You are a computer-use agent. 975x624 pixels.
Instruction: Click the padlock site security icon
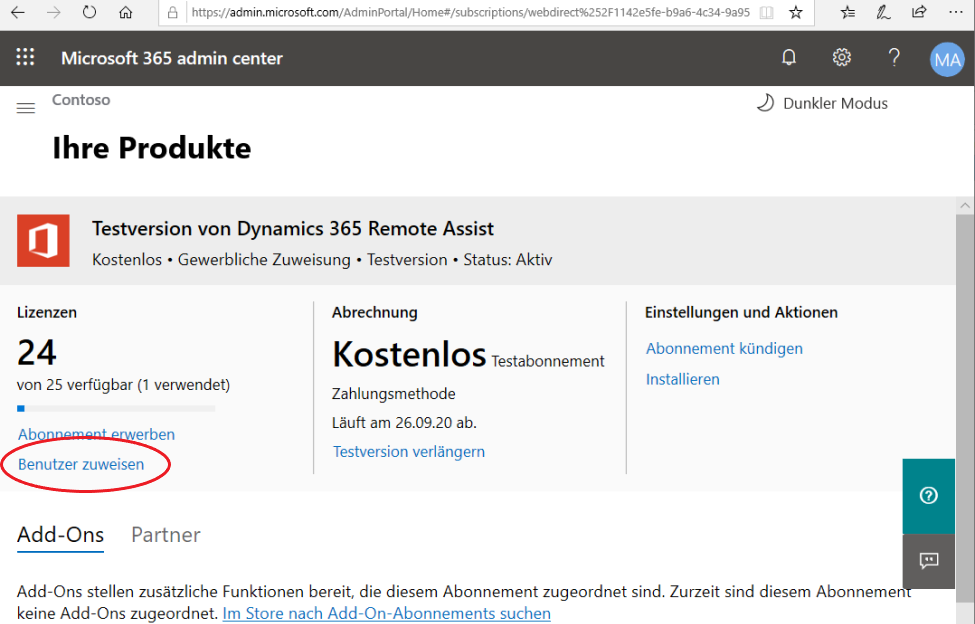tap(173, 12)
